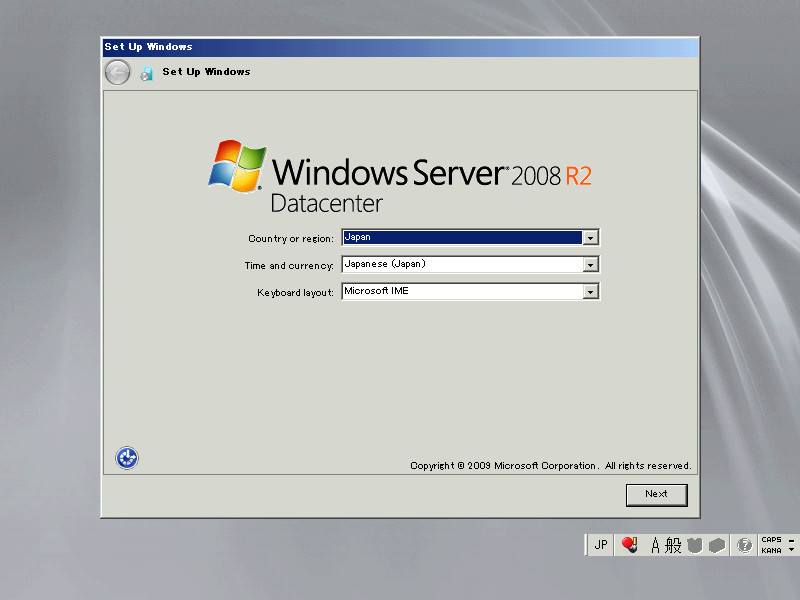Click the Country or region label
Screen dimensions: 800x600
coord(291,239)
